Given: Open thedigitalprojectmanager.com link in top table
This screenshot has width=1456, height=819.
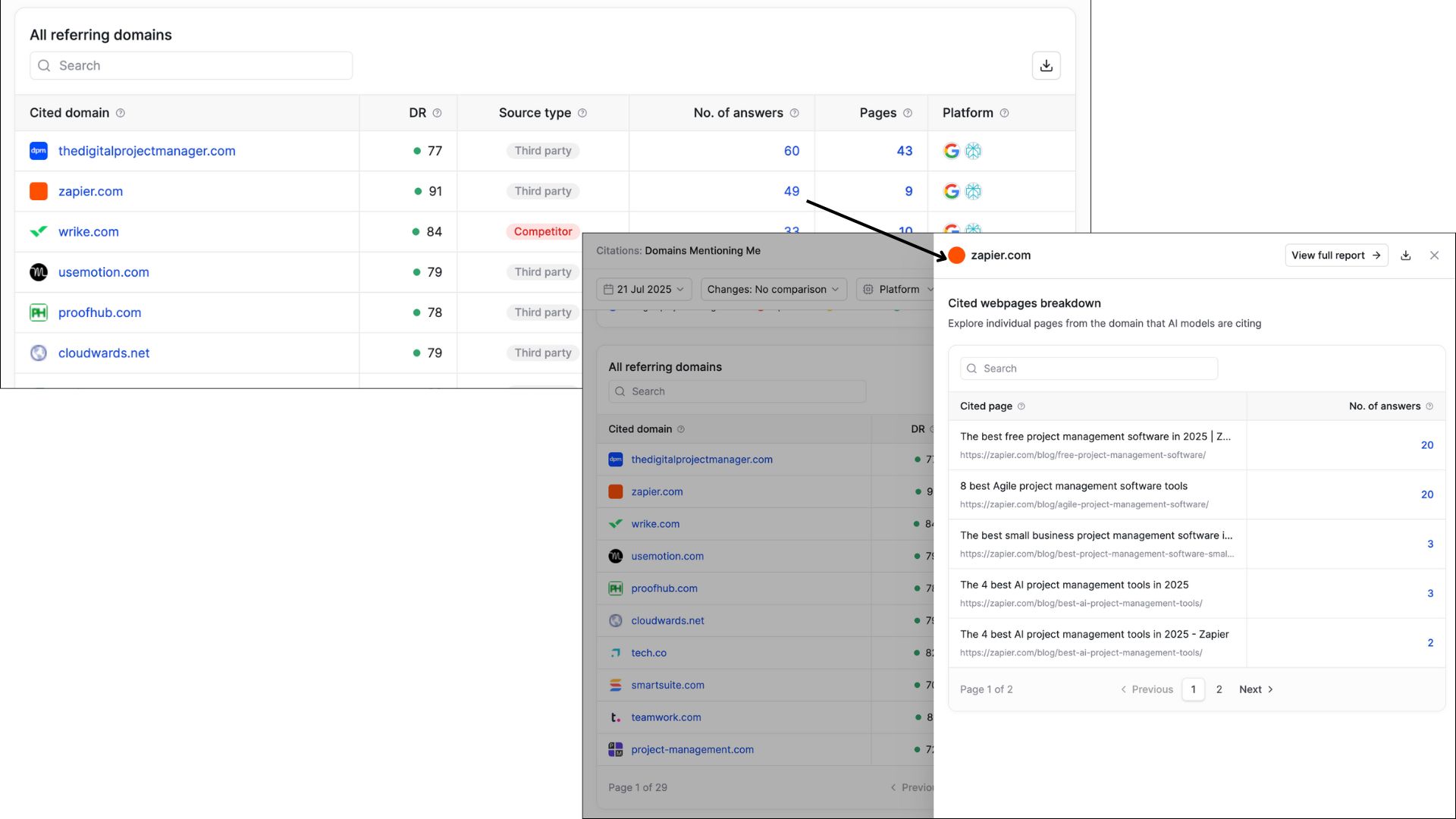Looking at the screenshot, I should tap(147, 151).
